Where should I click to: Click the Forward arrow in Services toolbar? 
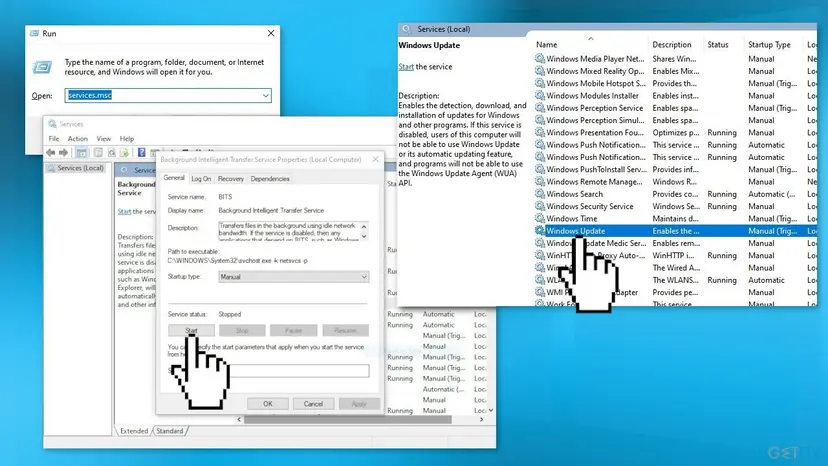coord(63,153)
